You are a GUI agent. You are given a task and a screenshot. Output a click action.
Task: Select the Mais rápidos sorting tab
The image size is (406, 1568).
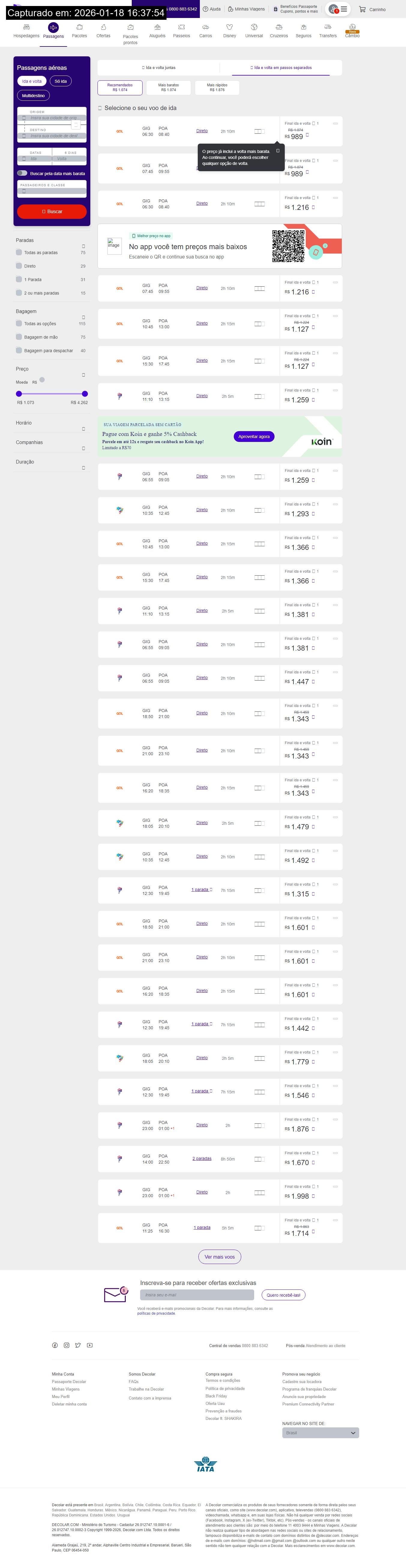[217, 88]
